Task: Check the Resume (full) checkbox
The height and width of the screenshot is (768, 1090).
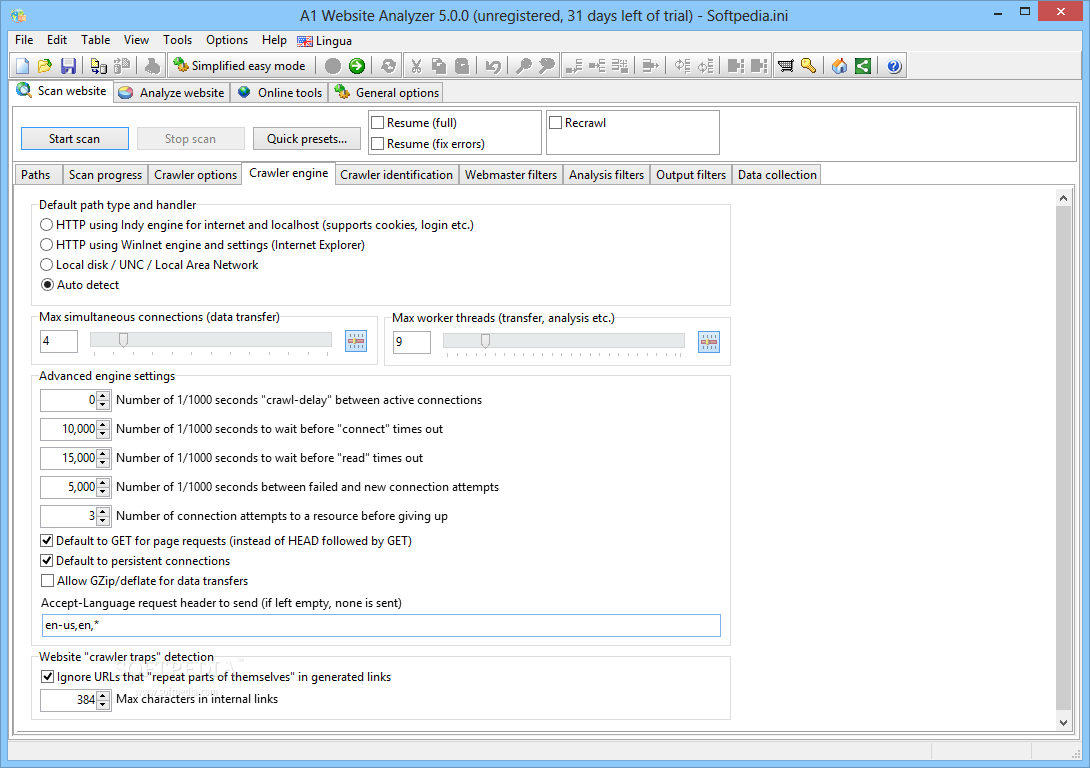Action: tap(378, 123)
